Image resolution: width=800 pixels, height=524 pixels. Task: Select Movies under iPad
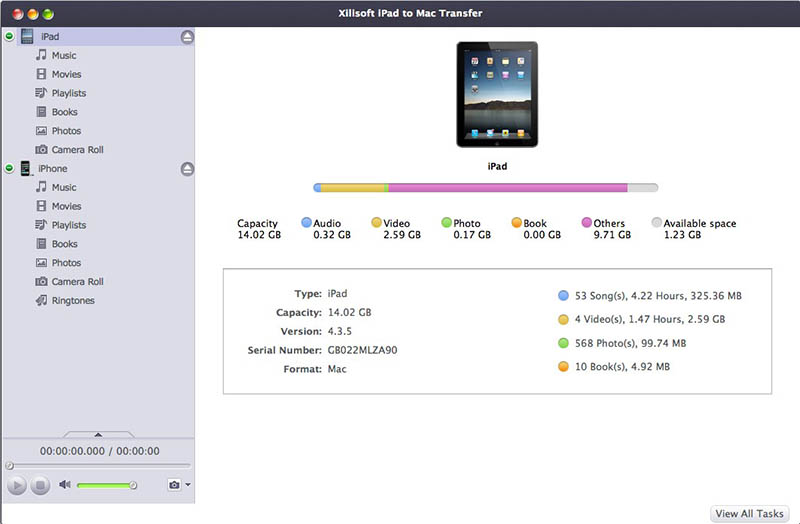pos(66,74)
